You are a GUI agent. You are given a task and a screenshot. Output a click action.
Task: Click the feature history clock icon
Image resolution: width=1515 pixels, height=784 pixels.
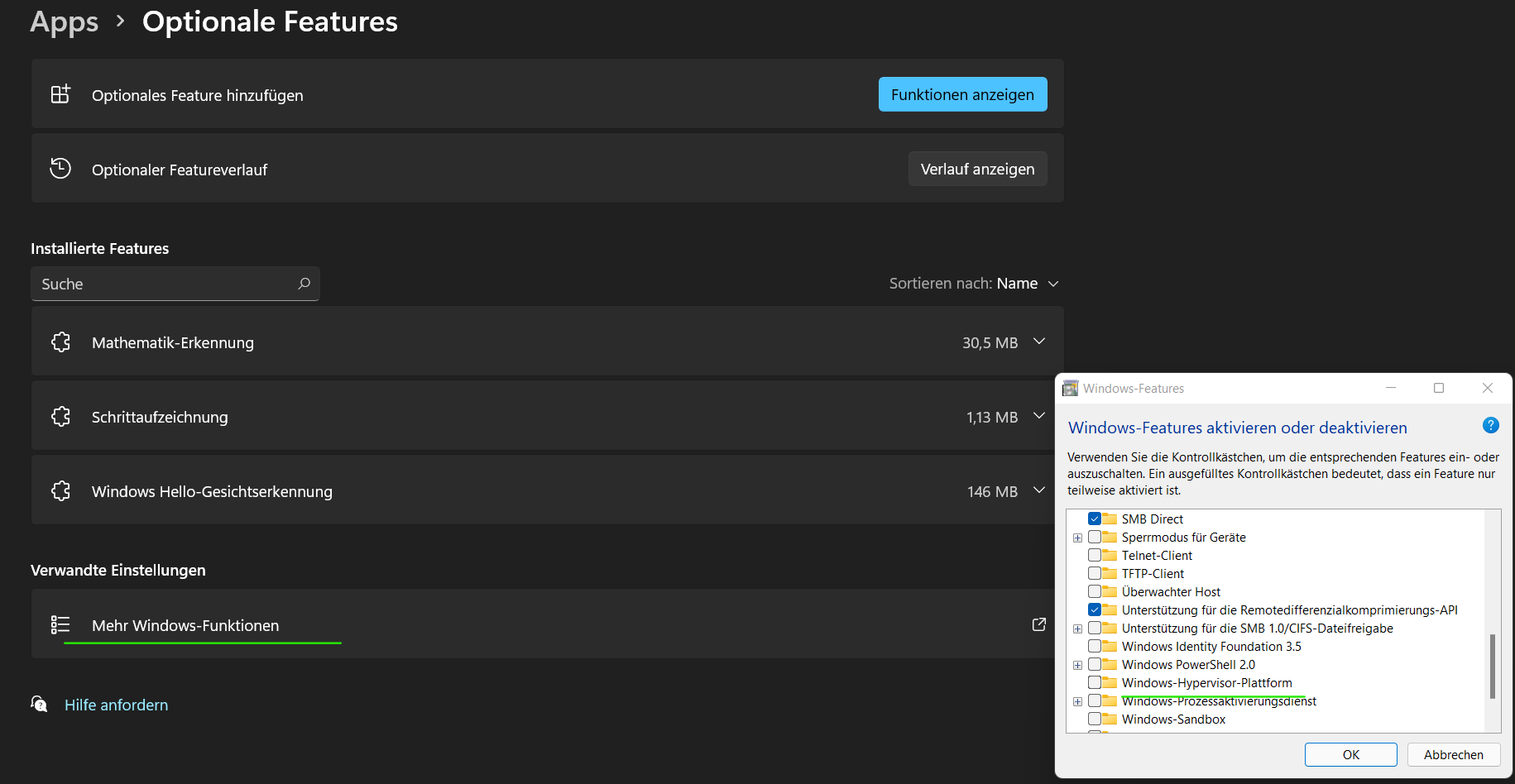(60, 168)
